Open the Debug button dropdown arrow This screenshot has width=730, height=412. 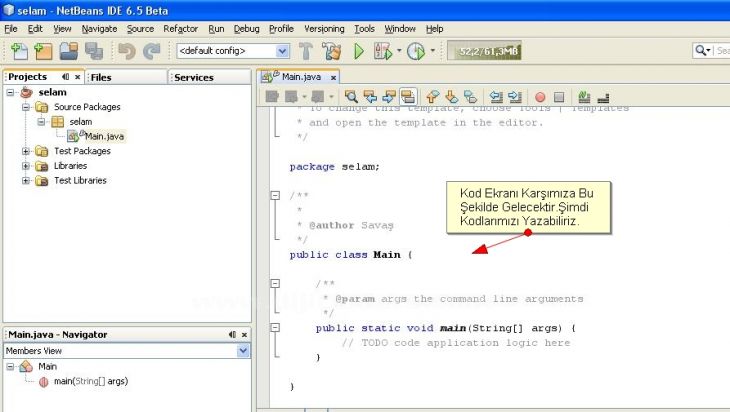click(399, 50)
